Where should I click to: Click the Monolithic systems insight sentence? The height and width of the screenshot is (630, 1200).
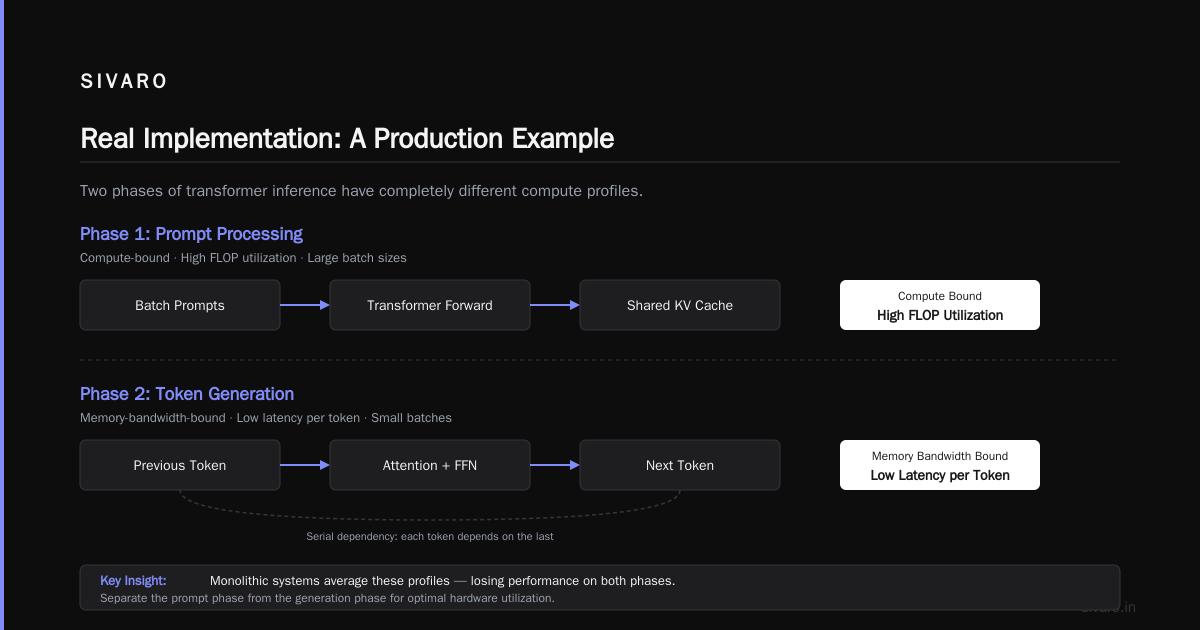[442, 580]
